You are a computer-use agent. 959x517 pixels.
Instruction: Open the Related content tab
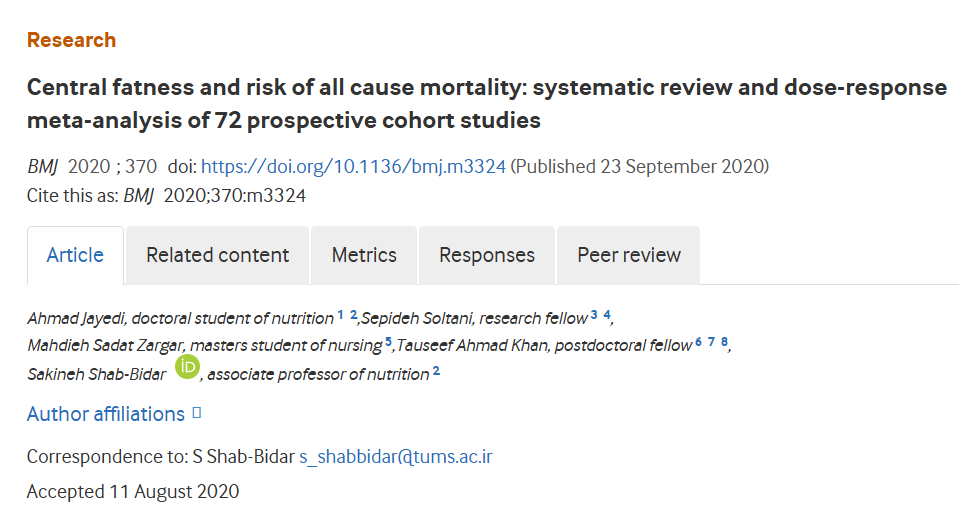click(217, 255)
